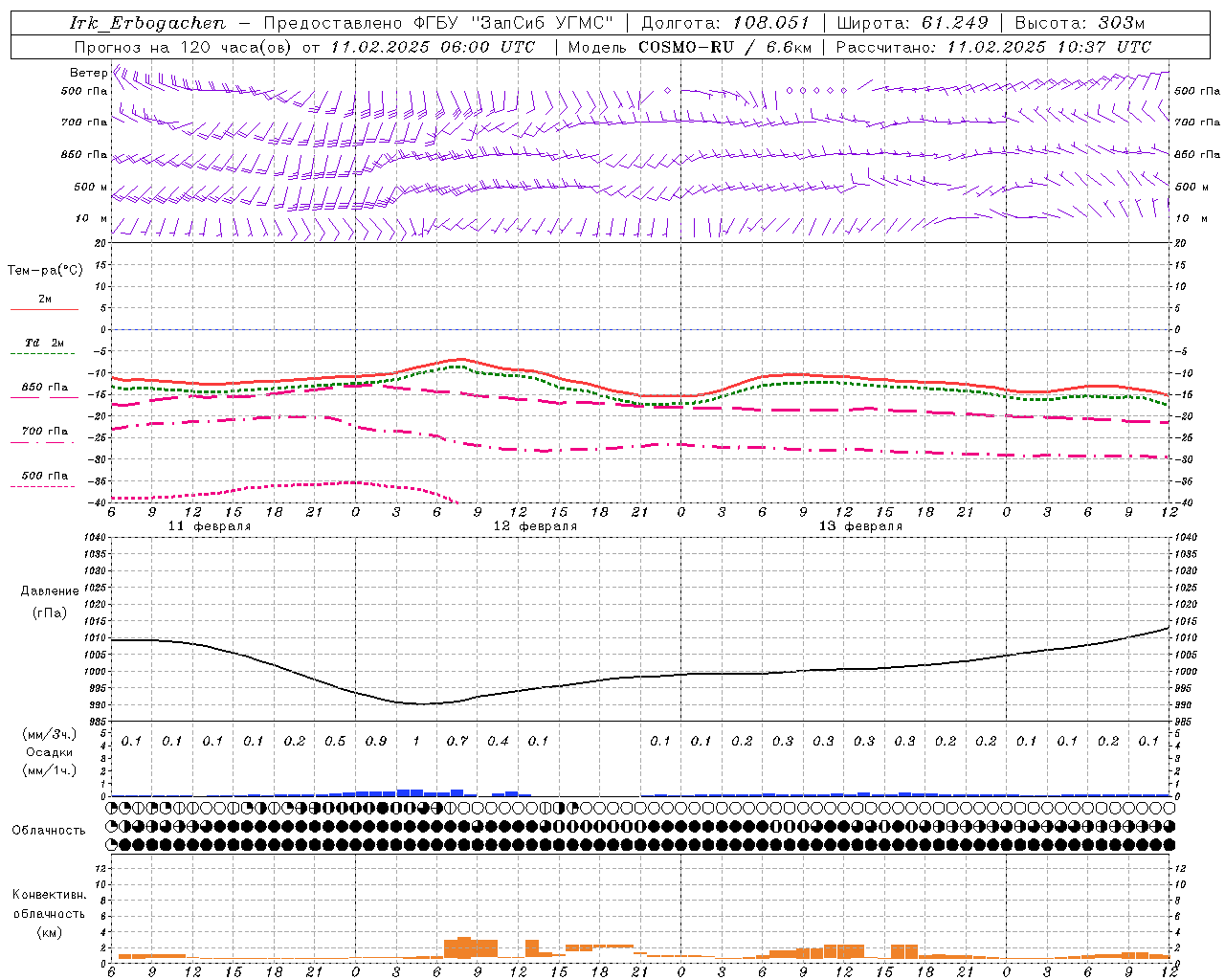This screenshot has height=980, width=1225.
Task: Click the 2м temperature legend label
Action: coord(45,300)
